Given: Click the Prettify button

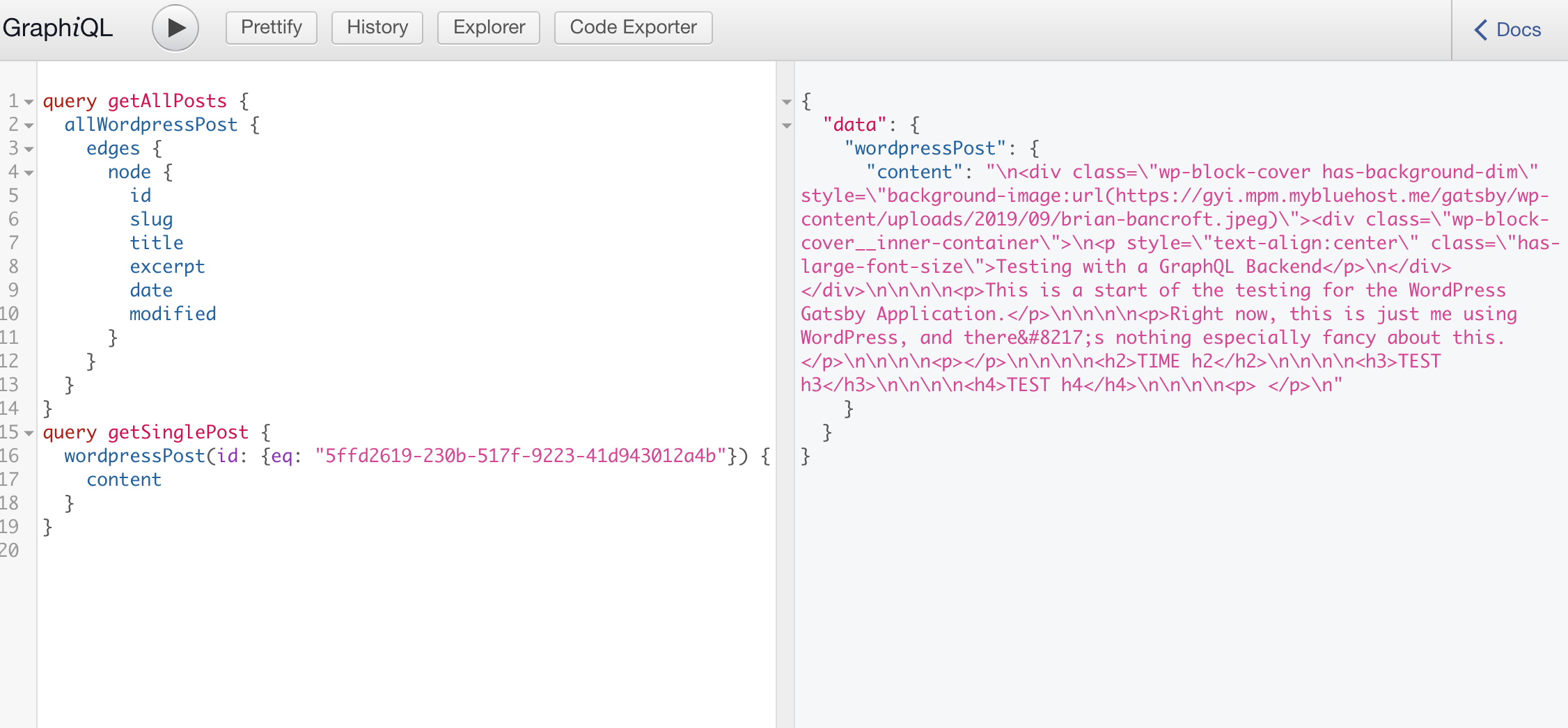Looking at the screenshot, I should 272,28.
